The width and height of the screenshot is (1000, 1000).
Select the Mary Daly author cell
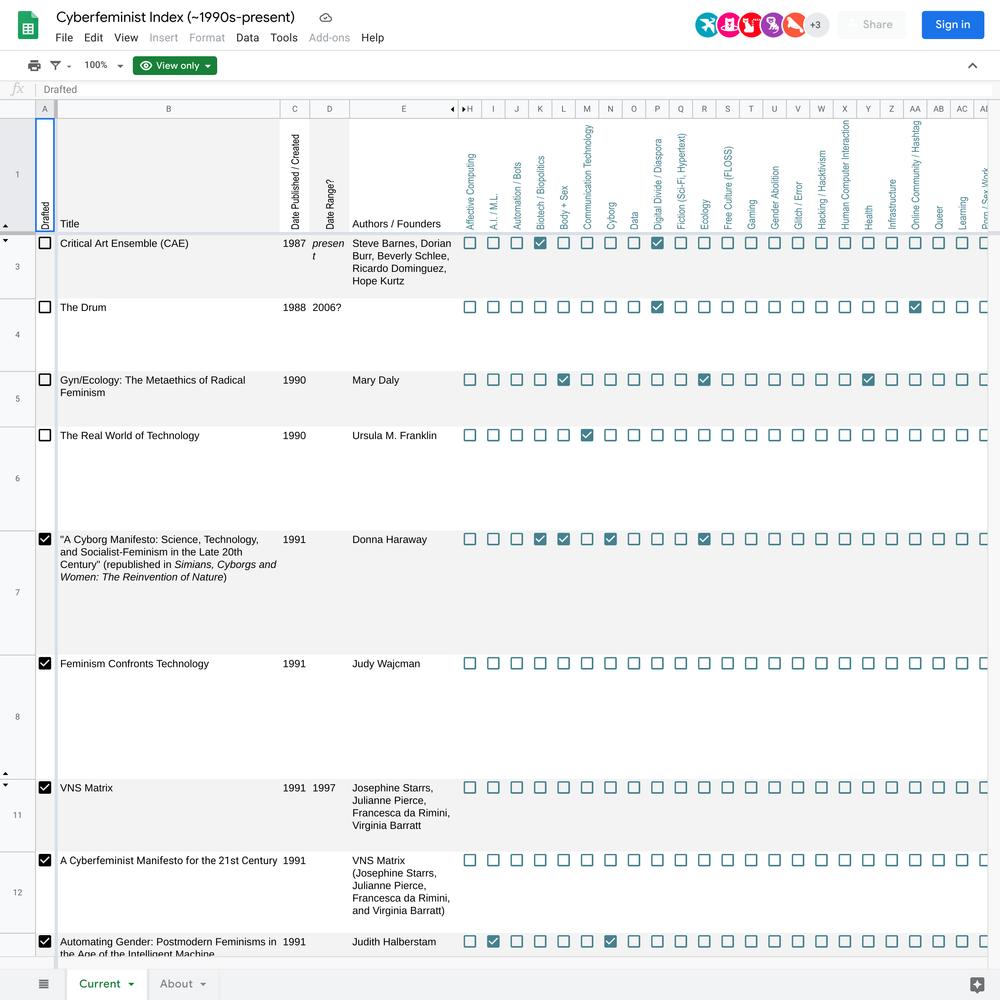click(404, 399)
